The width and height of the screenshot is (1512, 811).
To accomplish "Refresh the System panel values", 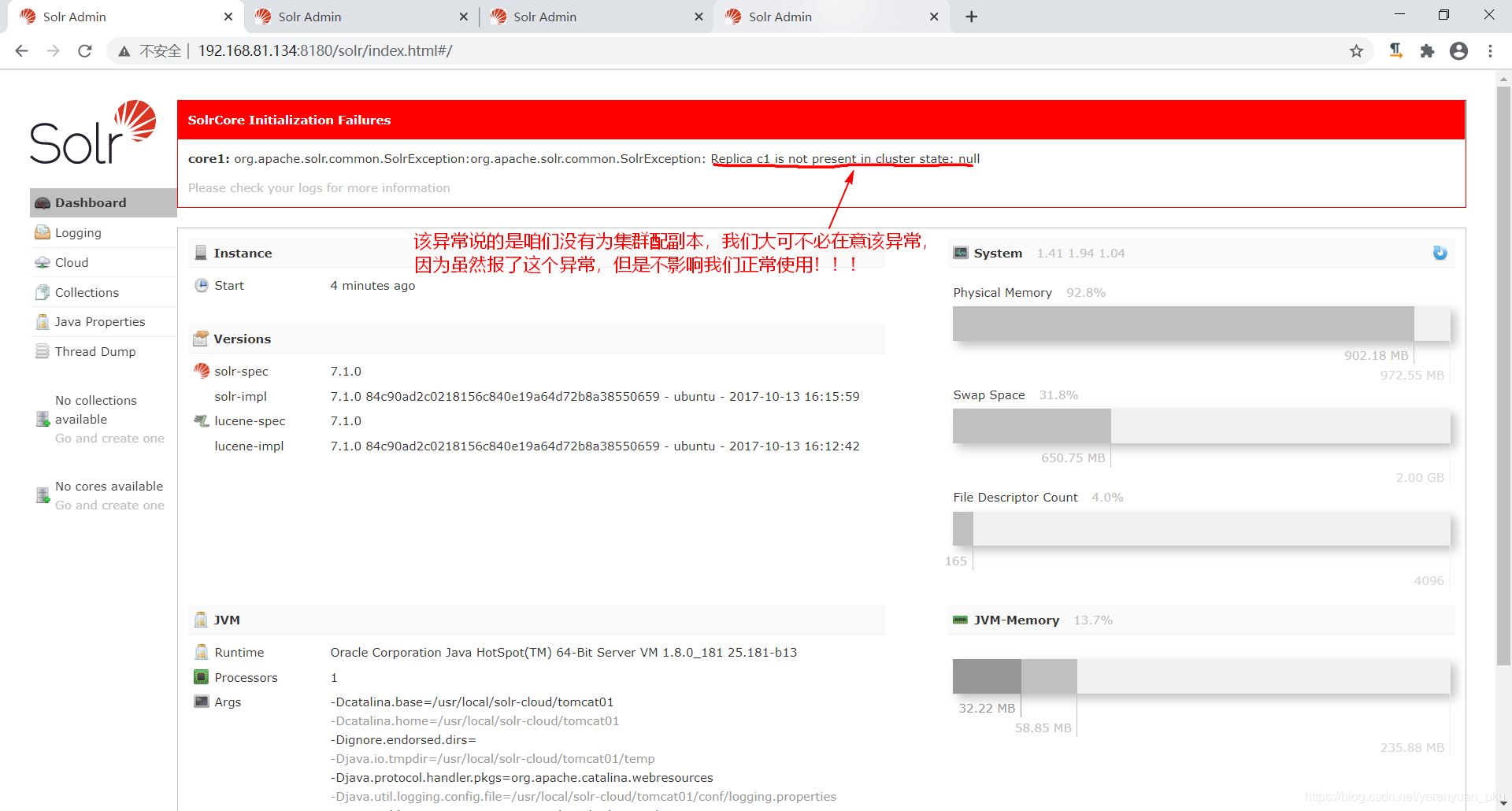I will coord(1440,253).
